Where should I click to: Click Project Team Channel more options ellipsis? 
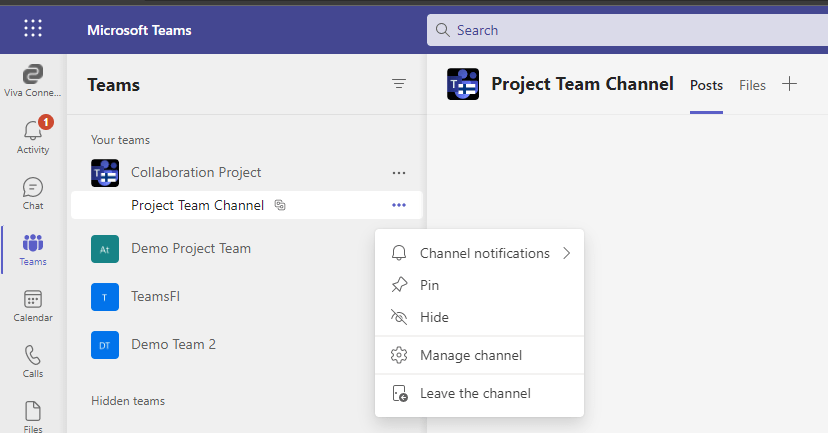(399, 205)
